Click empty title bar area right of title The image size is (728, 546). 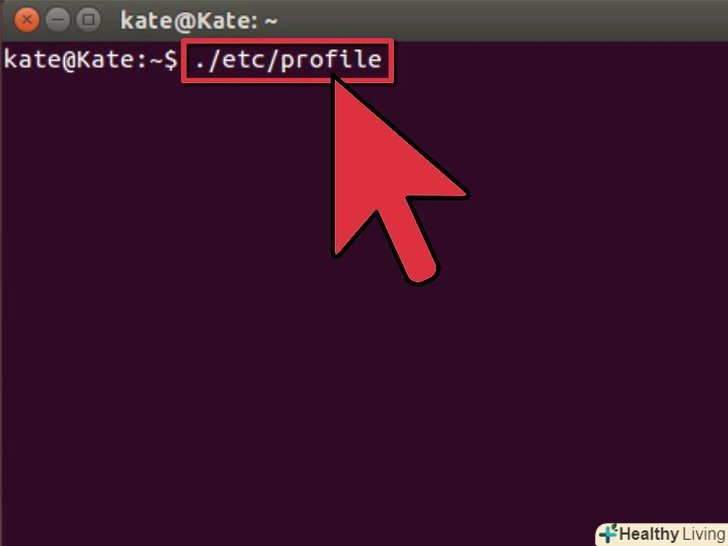coord(501,20)
